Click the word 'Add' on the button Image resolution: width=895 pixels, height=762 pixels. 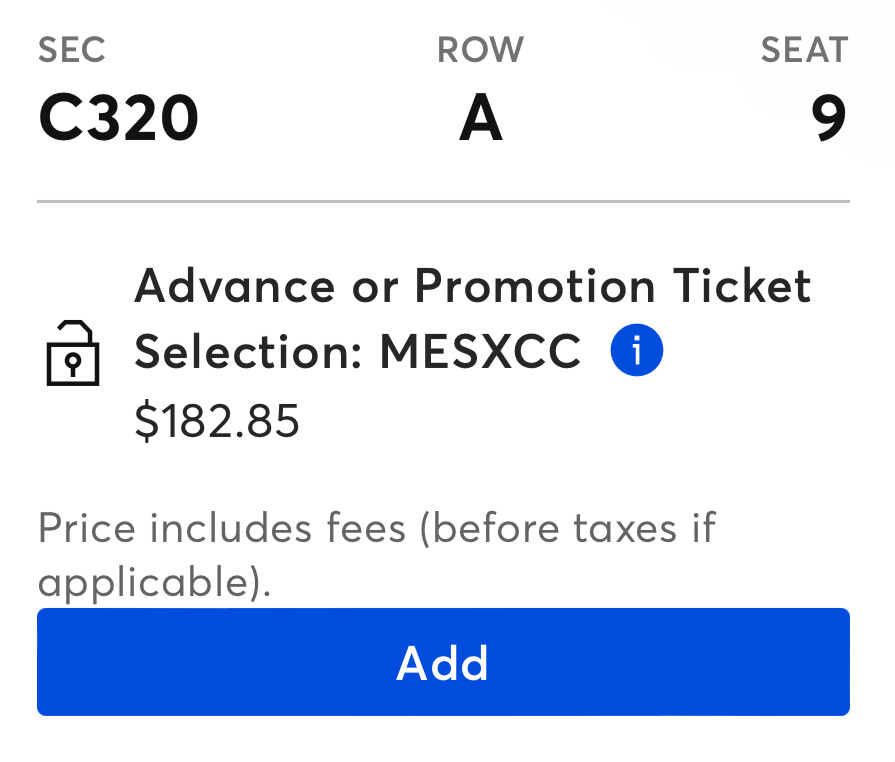(x=443, y=663)
